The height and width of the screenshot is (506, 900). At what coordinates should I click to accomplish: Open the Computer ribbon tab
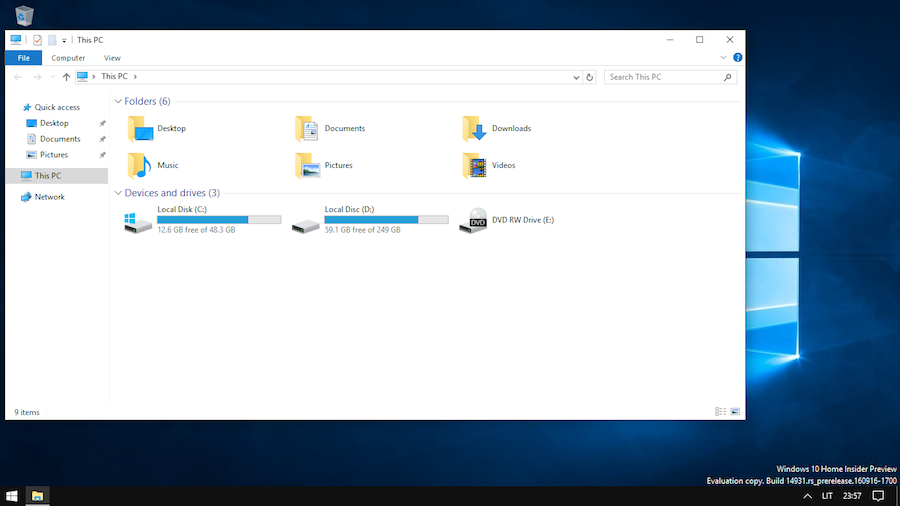(68, 58)
